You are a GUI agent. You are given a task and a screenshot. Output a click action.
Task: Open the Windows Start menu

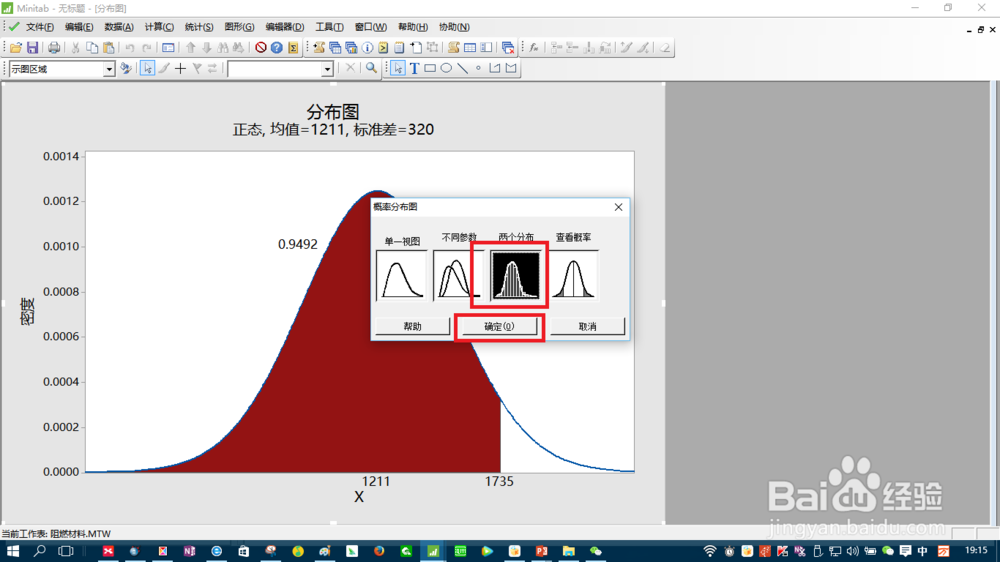click(12, 551)
